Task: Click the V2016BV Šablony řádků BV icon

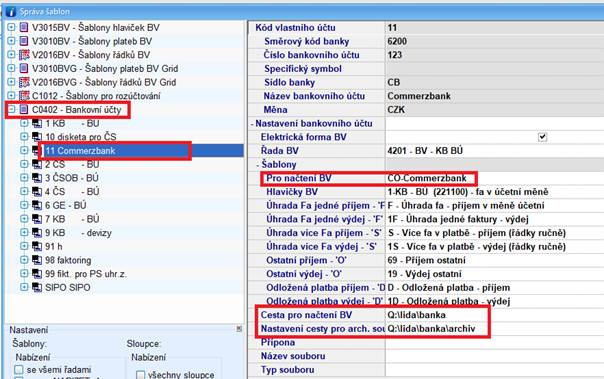Action: (x=24, y=55)
